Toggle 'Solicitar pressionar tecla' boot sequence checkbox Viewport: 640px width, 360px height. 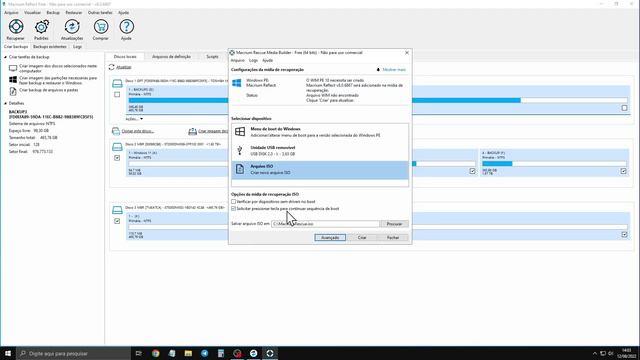[x=233, y=209]
